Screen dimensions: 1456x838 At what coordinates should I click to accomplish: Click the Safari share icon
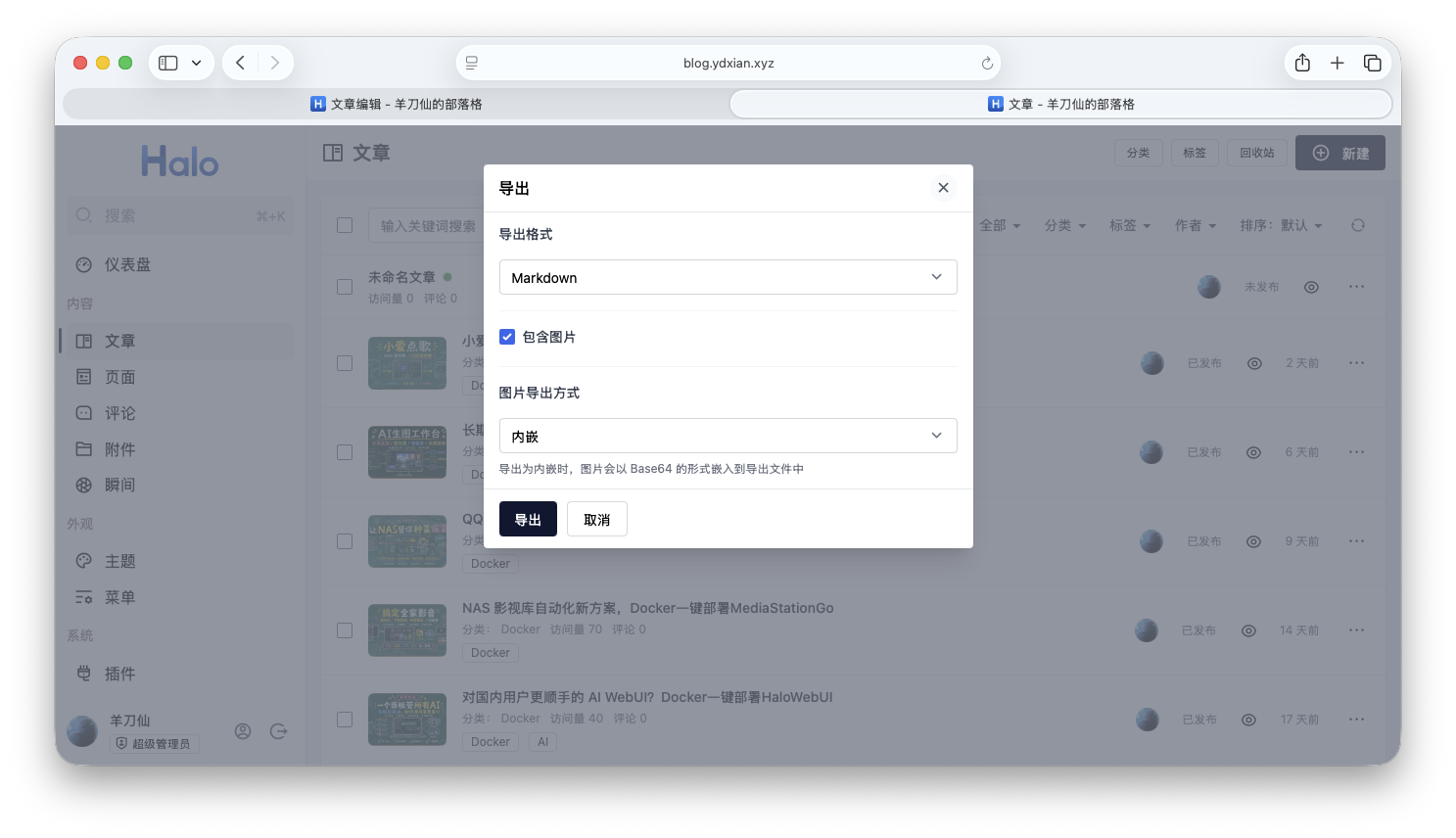click(x=1302, y=63)
